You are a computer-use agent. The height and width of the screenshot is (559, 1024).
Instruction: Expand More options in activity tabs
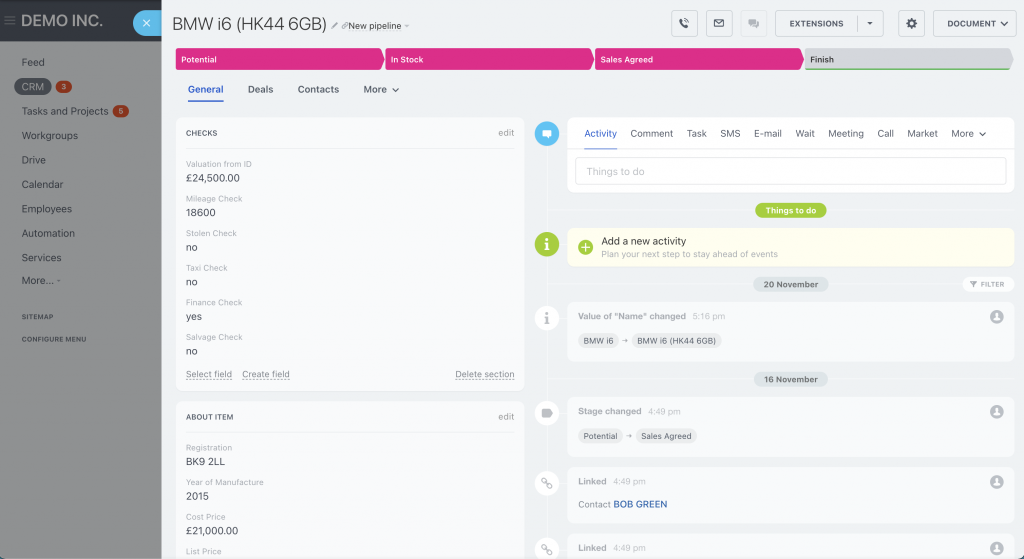click(968, 133)
